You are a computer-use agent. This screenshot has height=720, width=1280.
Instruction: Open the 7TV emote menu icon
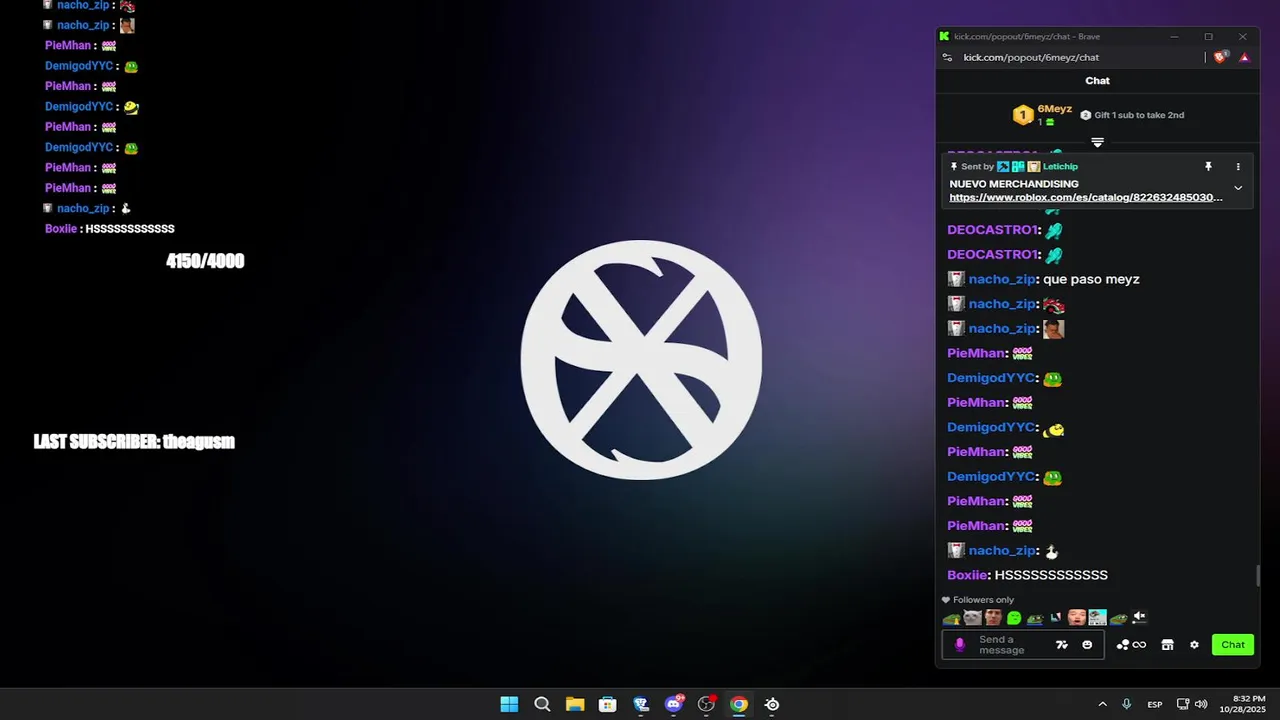(x=1062, y=645)
